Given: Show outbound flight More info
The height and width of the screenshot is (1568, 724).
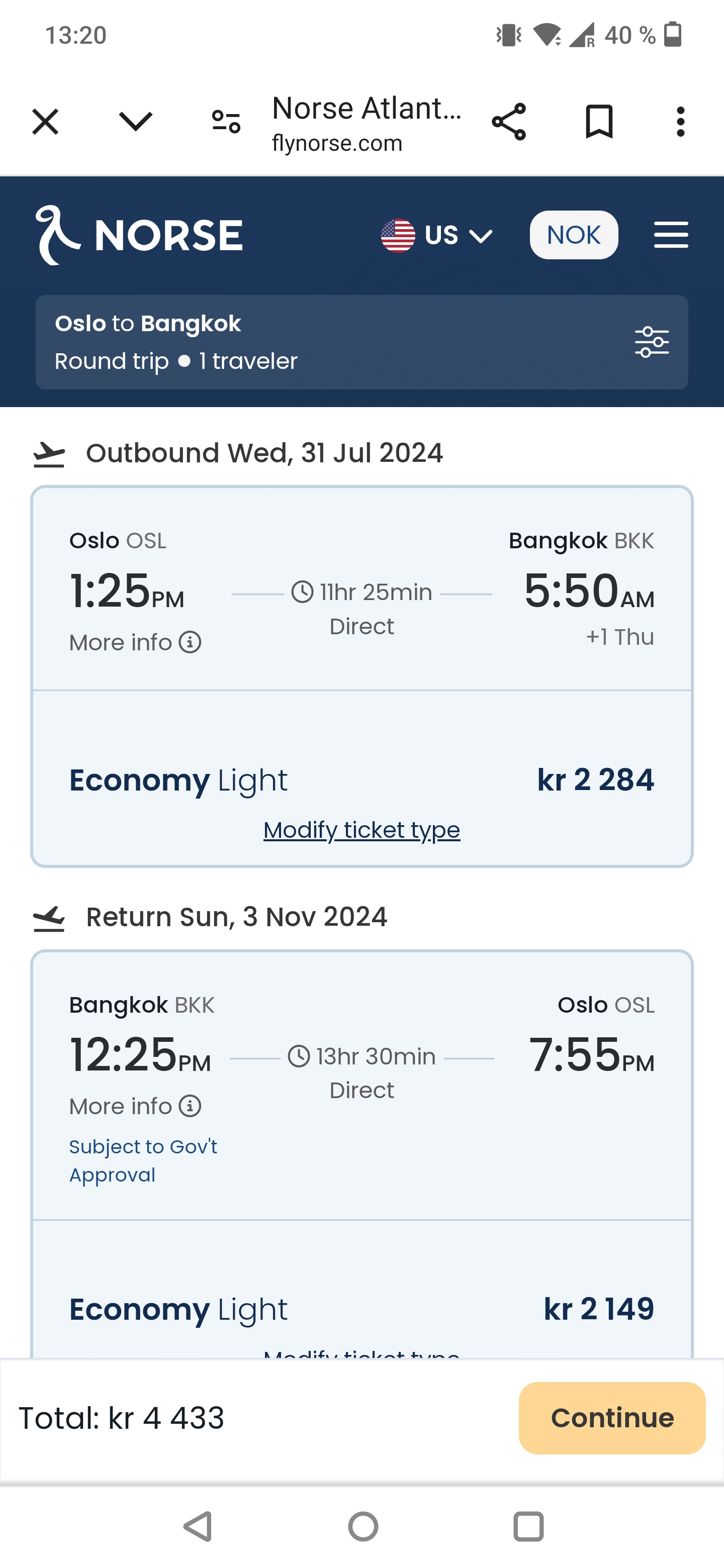Looking at the screenshot, I should (x=135, y=642).
